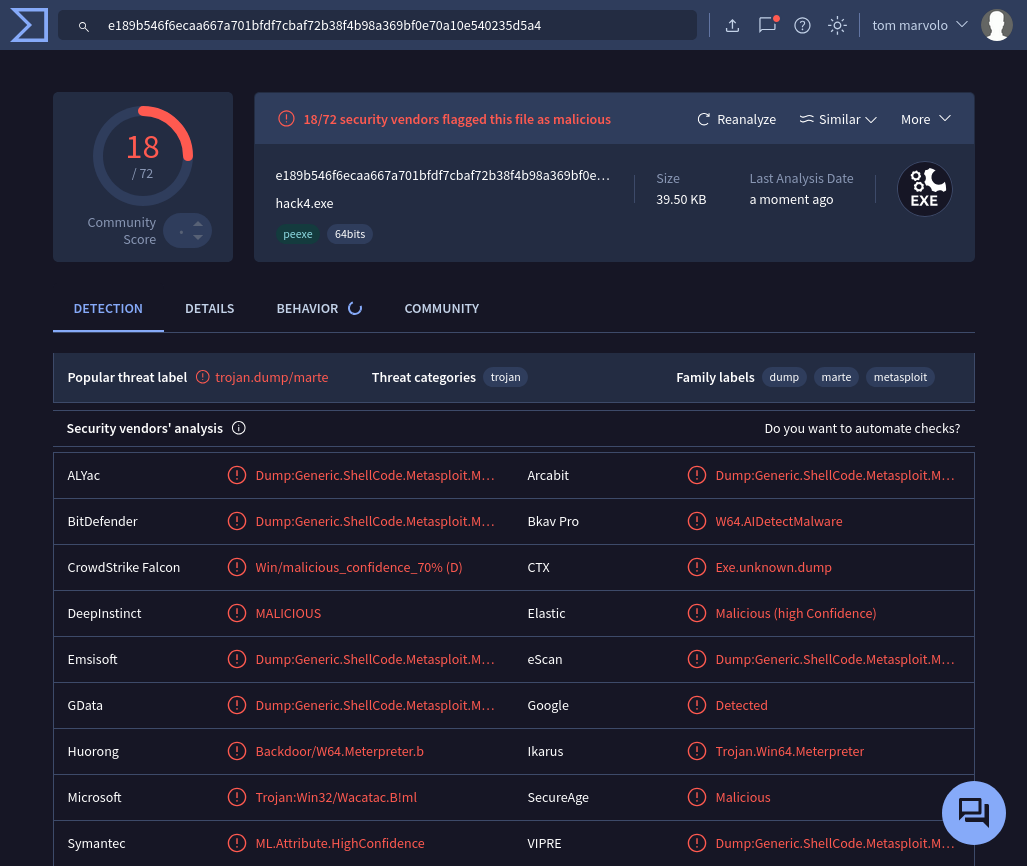Switch to the Community tab

pos(441,309)
